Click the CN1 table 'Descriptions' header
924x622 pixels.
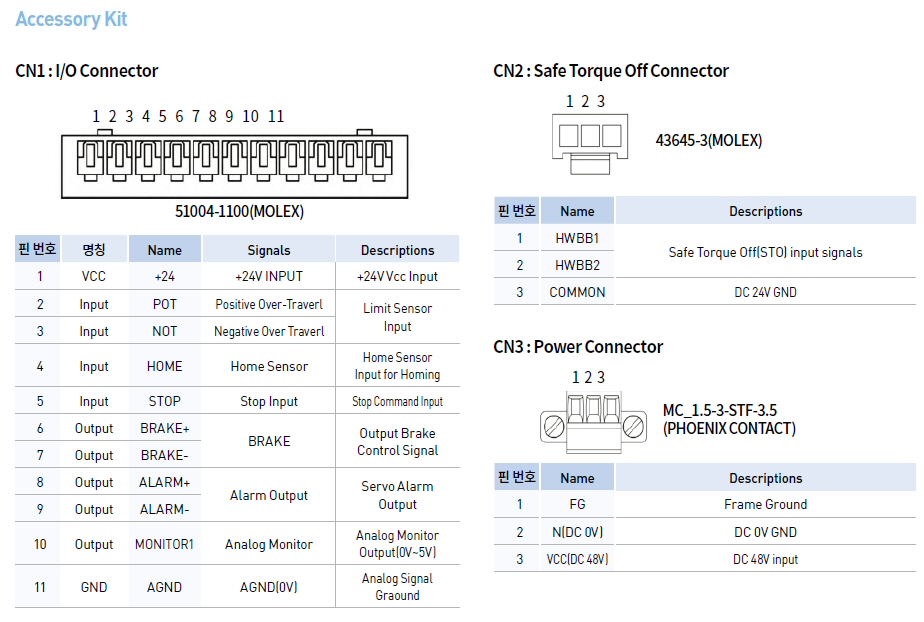(398, 250)
